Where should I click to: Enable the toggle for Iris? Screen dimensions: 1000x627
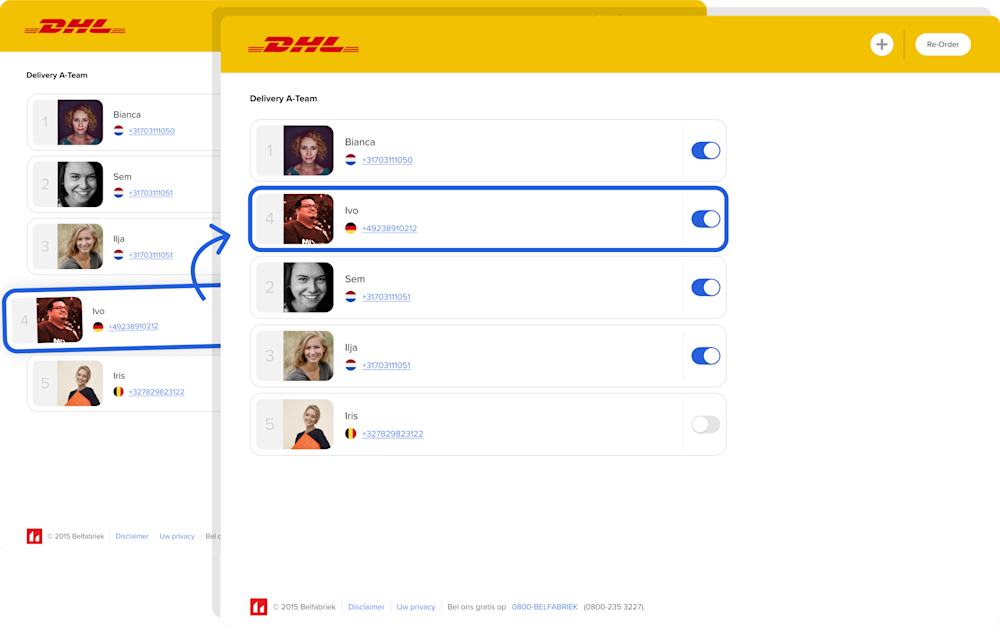click(x=705, y=424)
